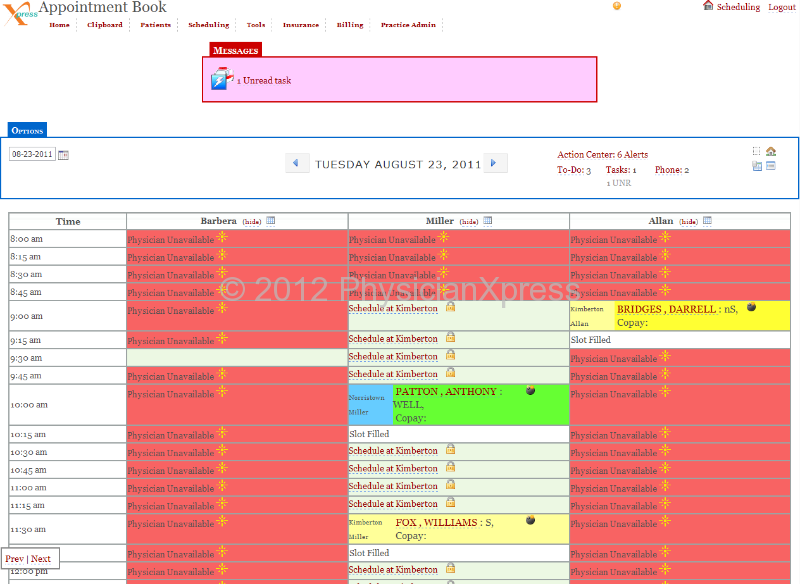Screen dimensions: 800x584
Task: Hide the Allan column
Action: pyautogui.click(x=688, y=221)
